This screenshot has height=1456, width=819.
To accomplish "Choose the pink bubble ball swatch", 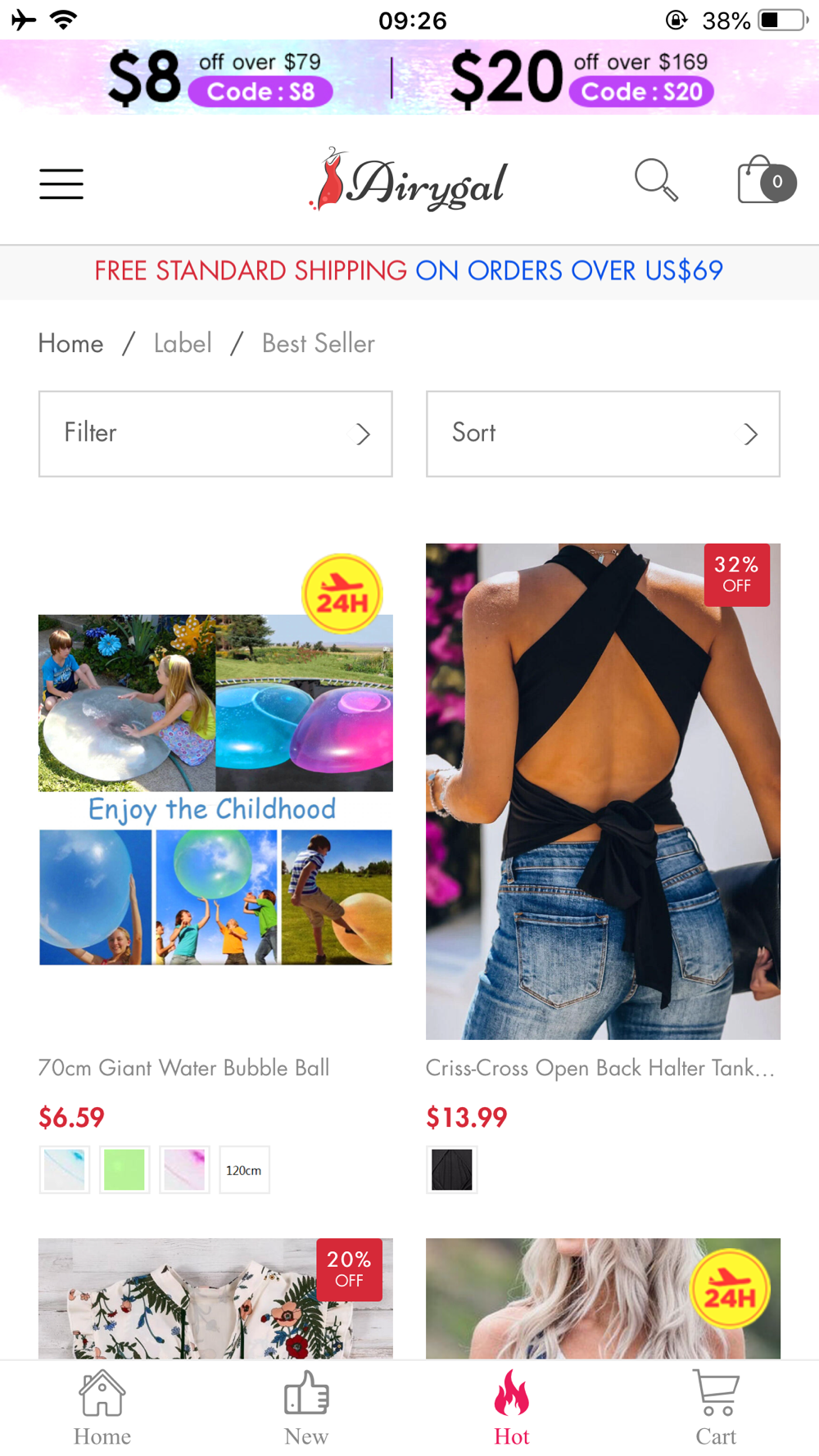I will point(185,1169).
